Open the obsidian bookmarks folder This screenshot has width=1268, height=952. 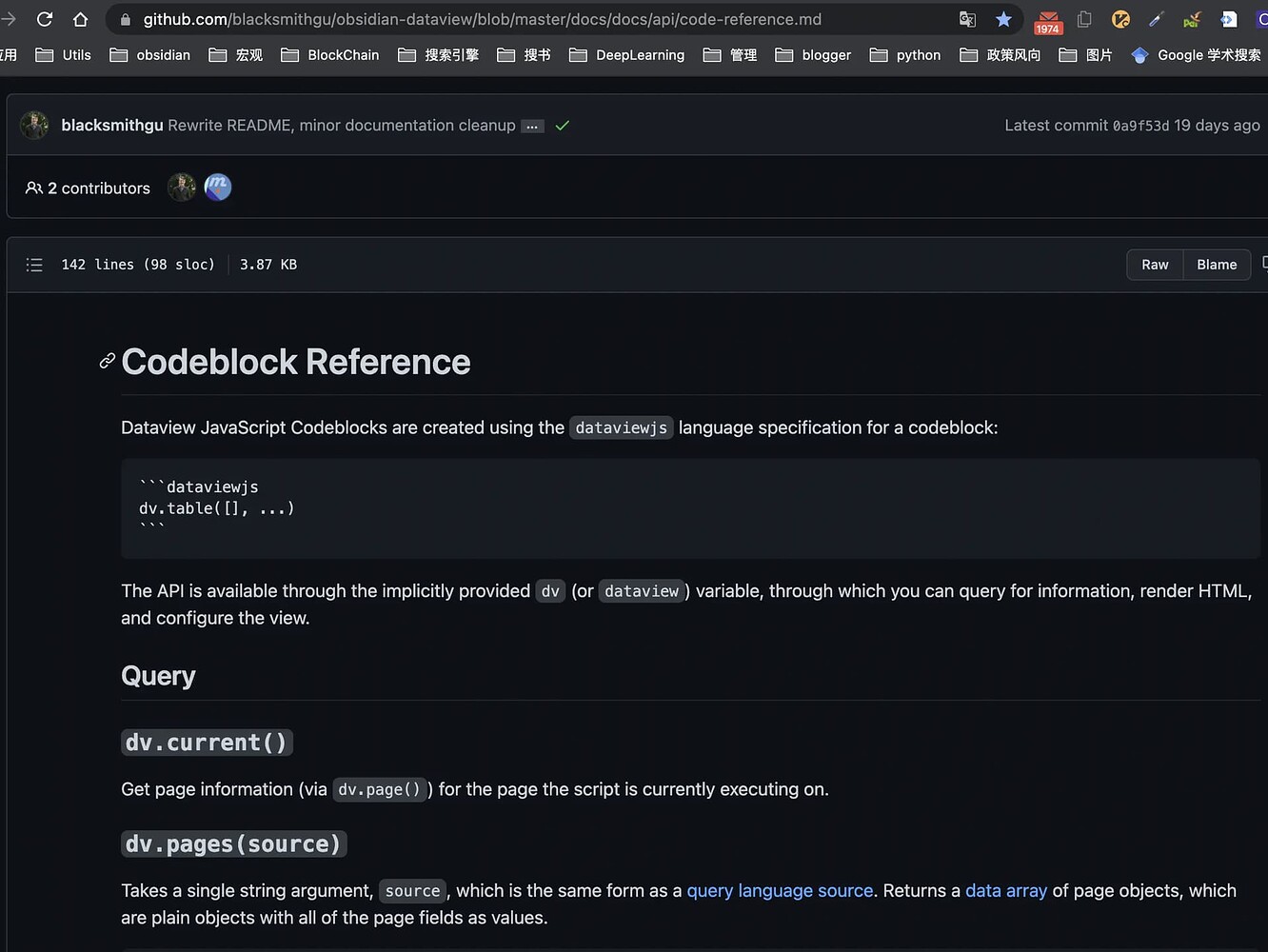(150, 54)
